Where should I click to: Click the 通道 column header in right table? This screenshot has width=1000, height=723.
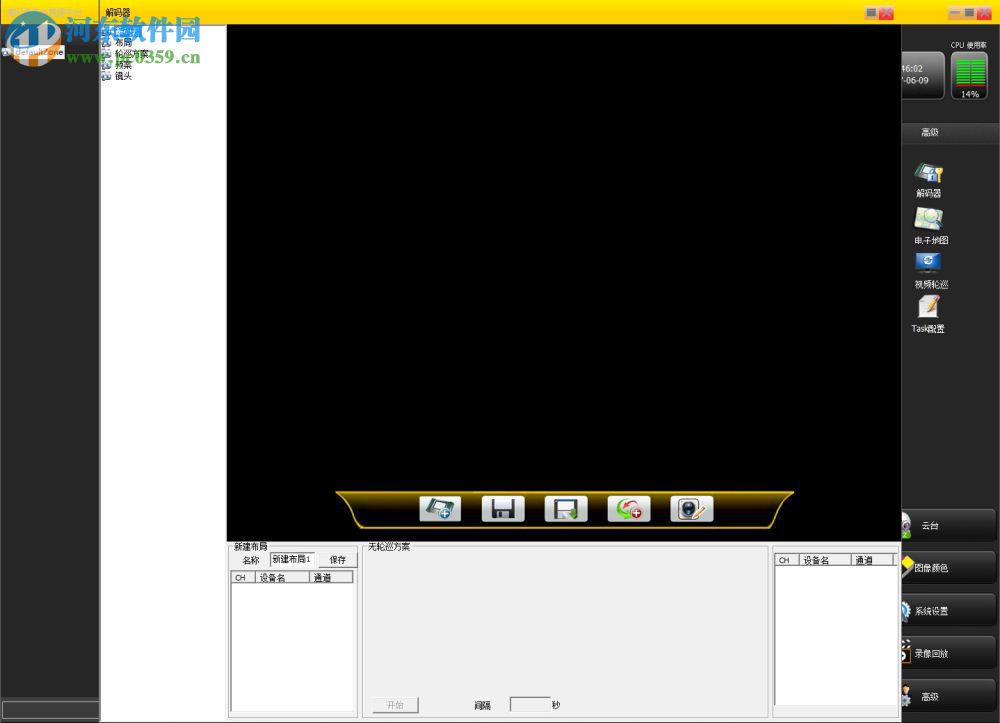click(873, 560)
